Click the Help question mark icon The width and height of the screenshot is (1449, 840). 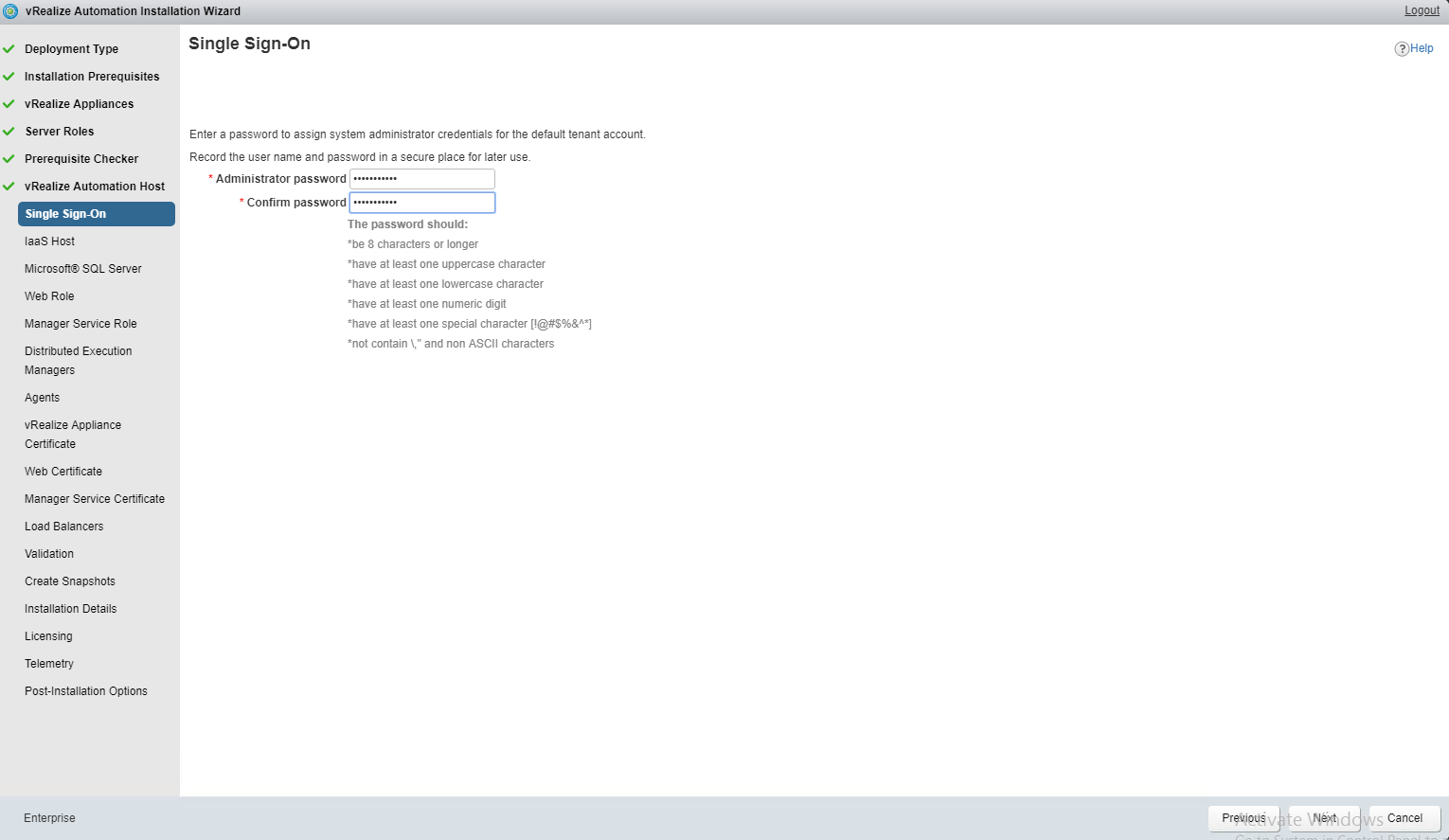coord(1401,49)
